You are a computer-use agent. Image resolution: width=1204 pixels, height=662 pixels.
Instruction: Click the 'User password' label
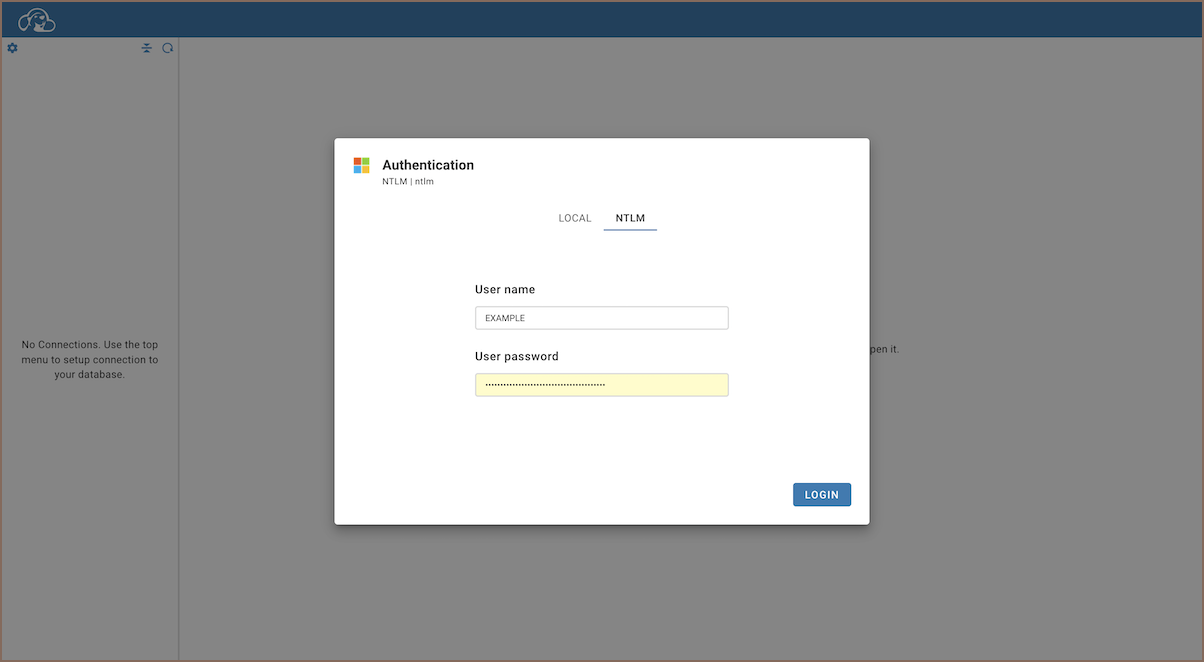(x=517, y=356)
